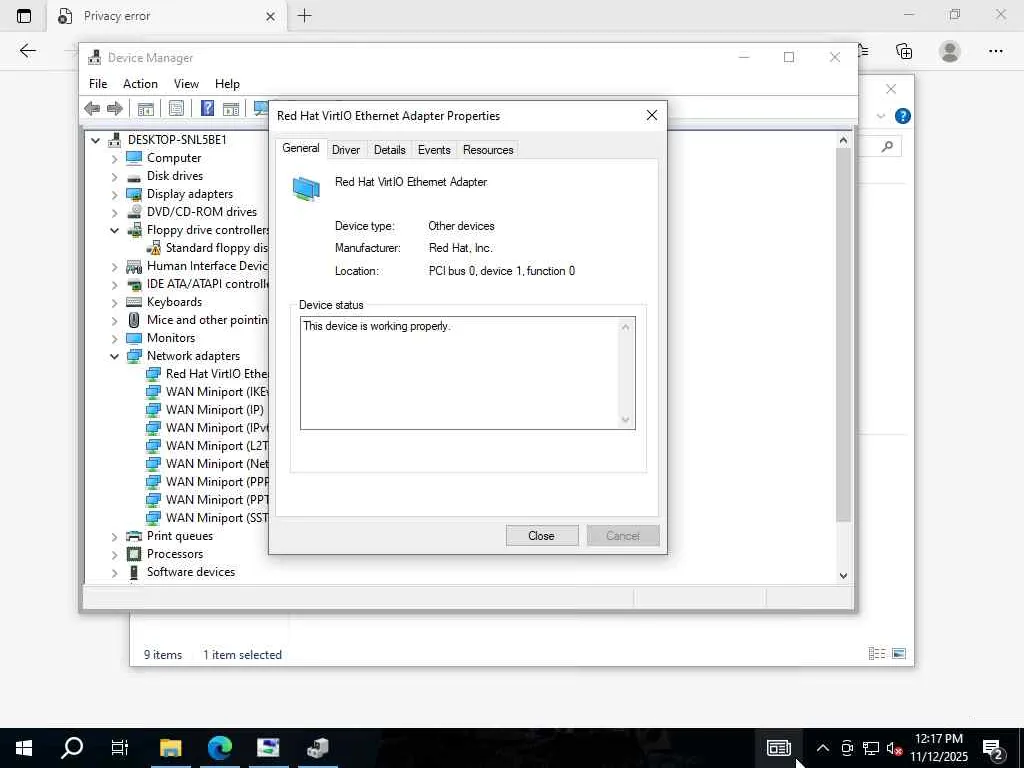Collapse the Floppy drive controllers category

coord(114,230)
